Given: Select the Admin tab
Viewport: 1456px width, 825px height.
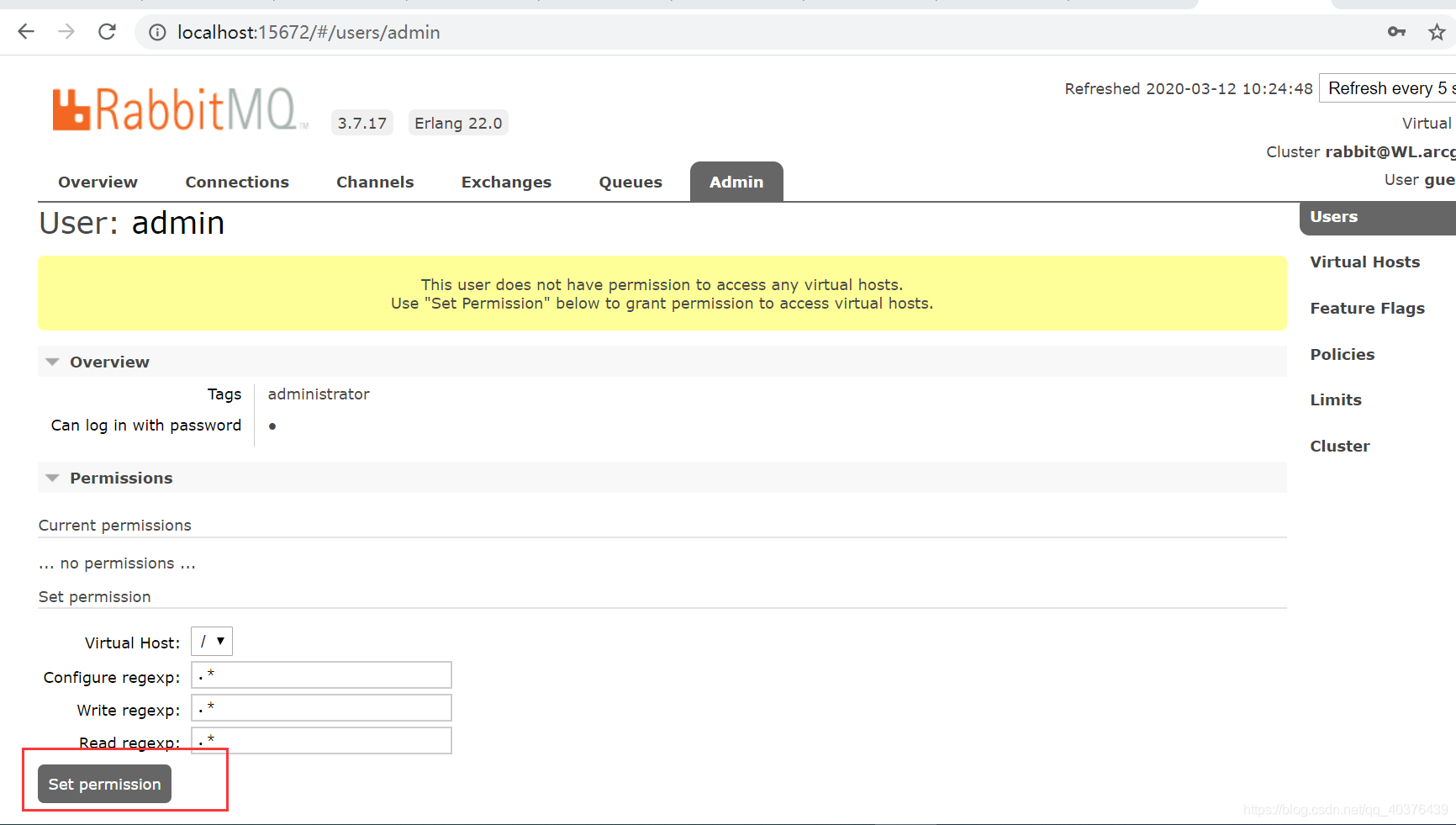Looking at the screenshot, I should (736, 182).
